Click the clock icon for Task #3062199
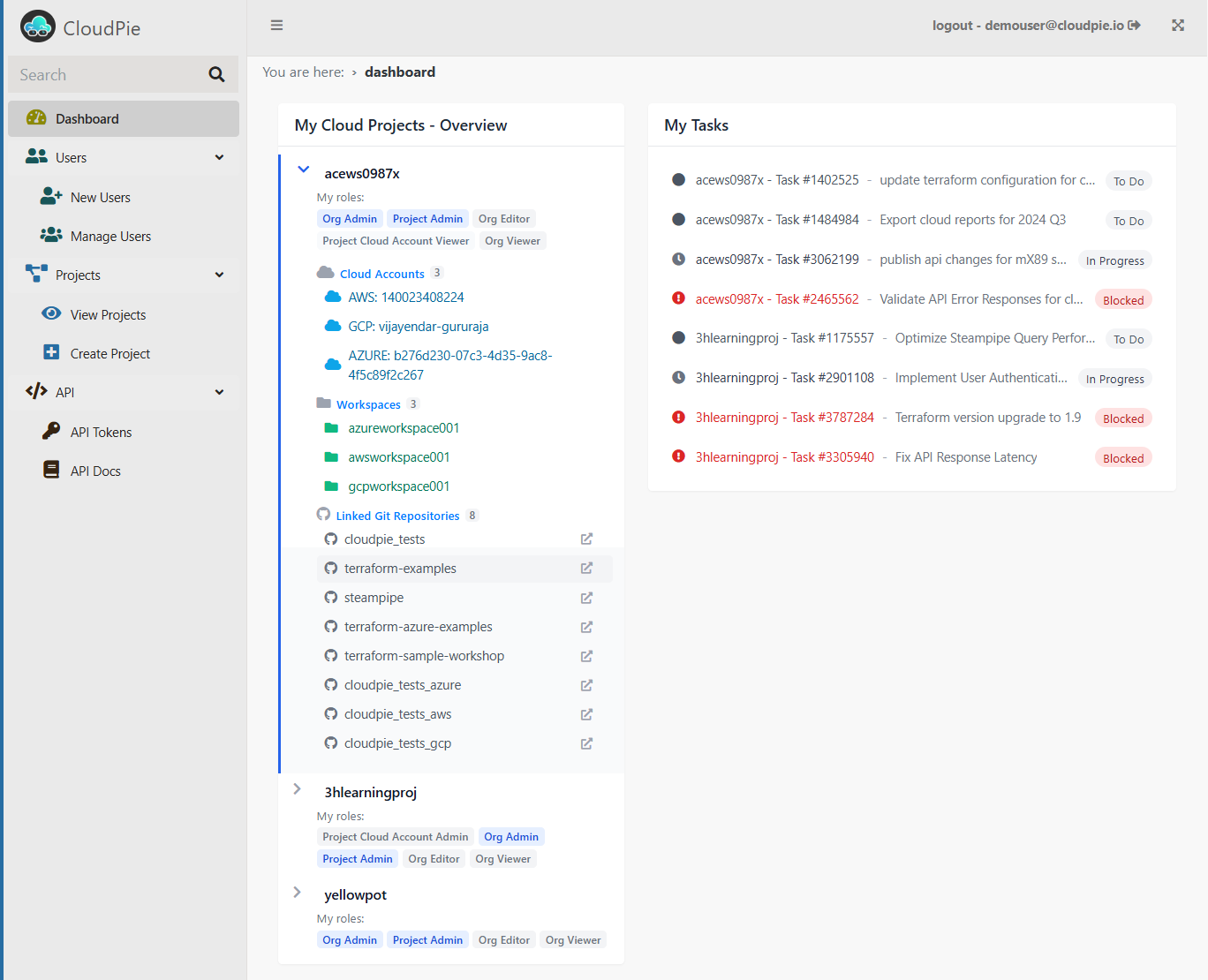This screenshot has height=980, width=1208. coord(678,259)
